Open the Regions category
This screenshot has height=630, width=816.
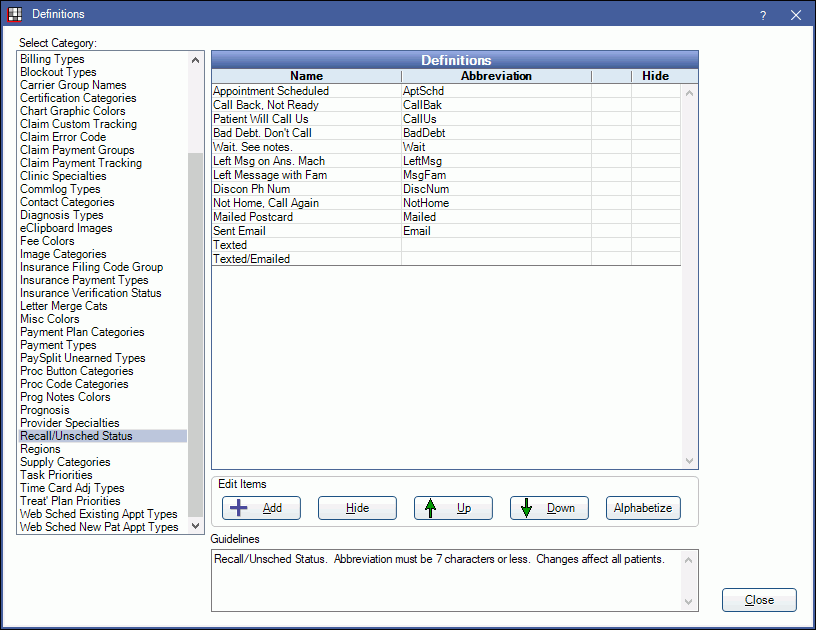pyautogui.click(x=40, y=449)
